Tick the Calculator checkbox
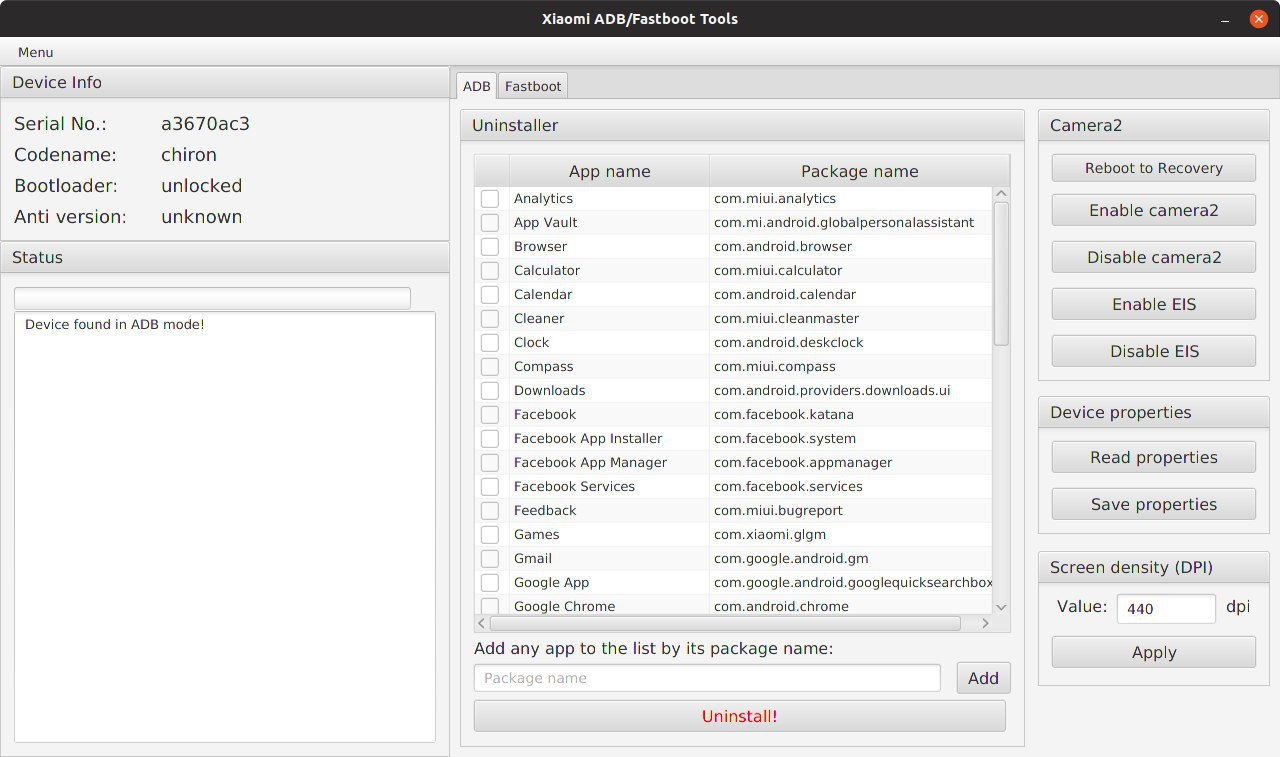The height and width of the screenshot is (757, 1280). click(490, 271)
